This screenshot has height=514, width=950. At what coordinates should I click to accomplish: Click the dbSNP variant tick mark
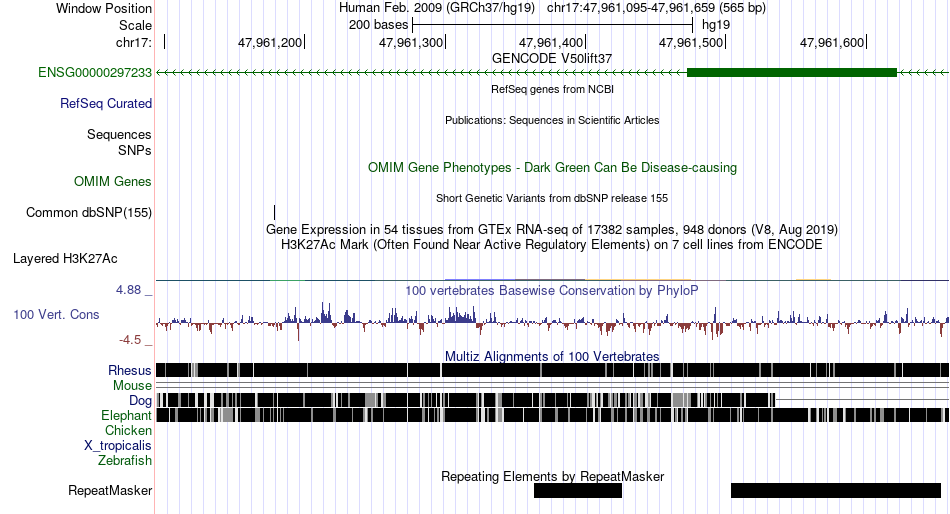coord(274,213)
